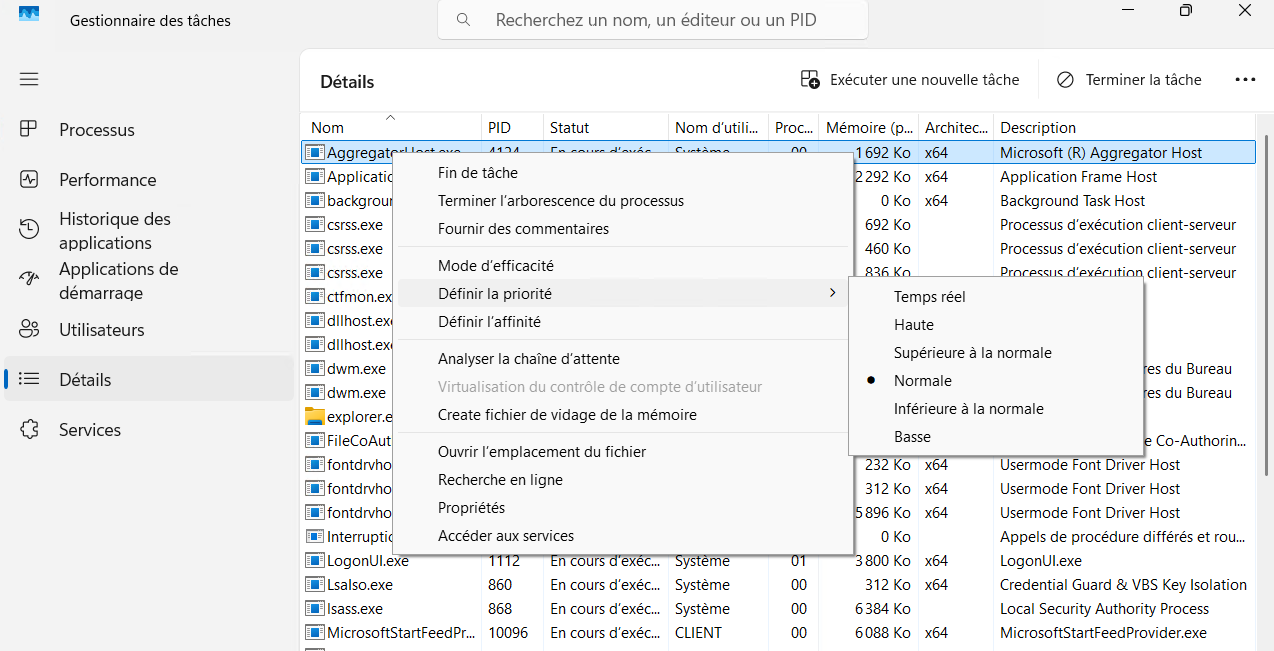Click Exécuter une nouvelle tâche button
1274x651 pixels.
pos(910,80)
